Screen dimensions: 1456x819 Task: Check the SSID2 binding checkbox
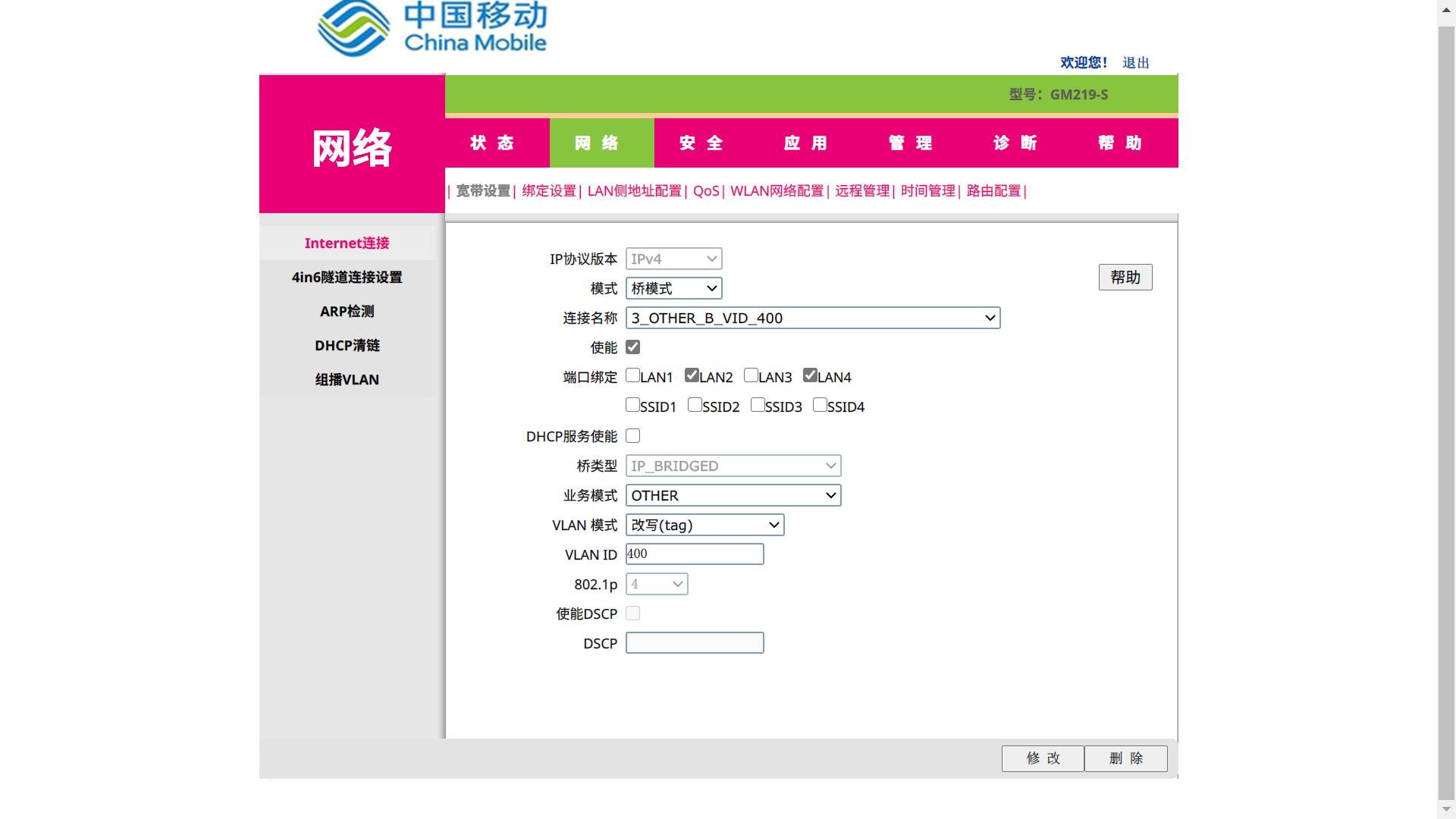coord(695,405)
